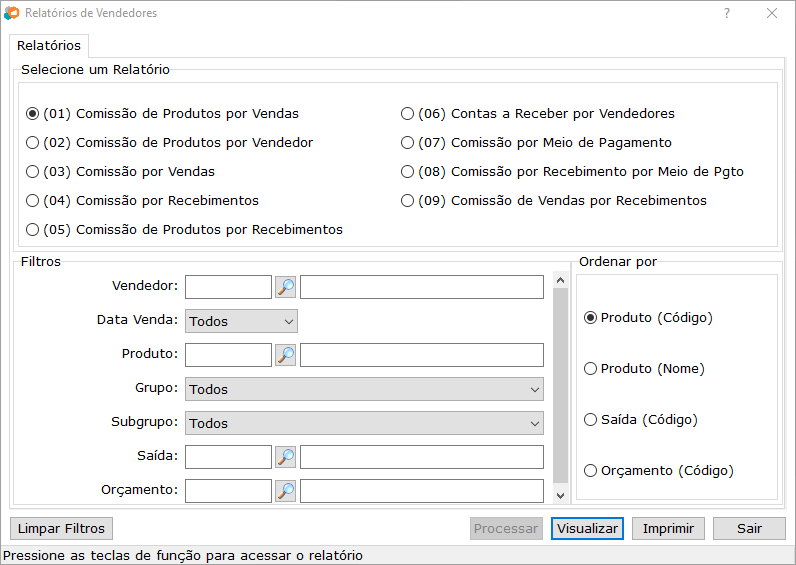The image size is (796, 565).
Task: Switch to the Relatórios tab
Action: [49, 46]
